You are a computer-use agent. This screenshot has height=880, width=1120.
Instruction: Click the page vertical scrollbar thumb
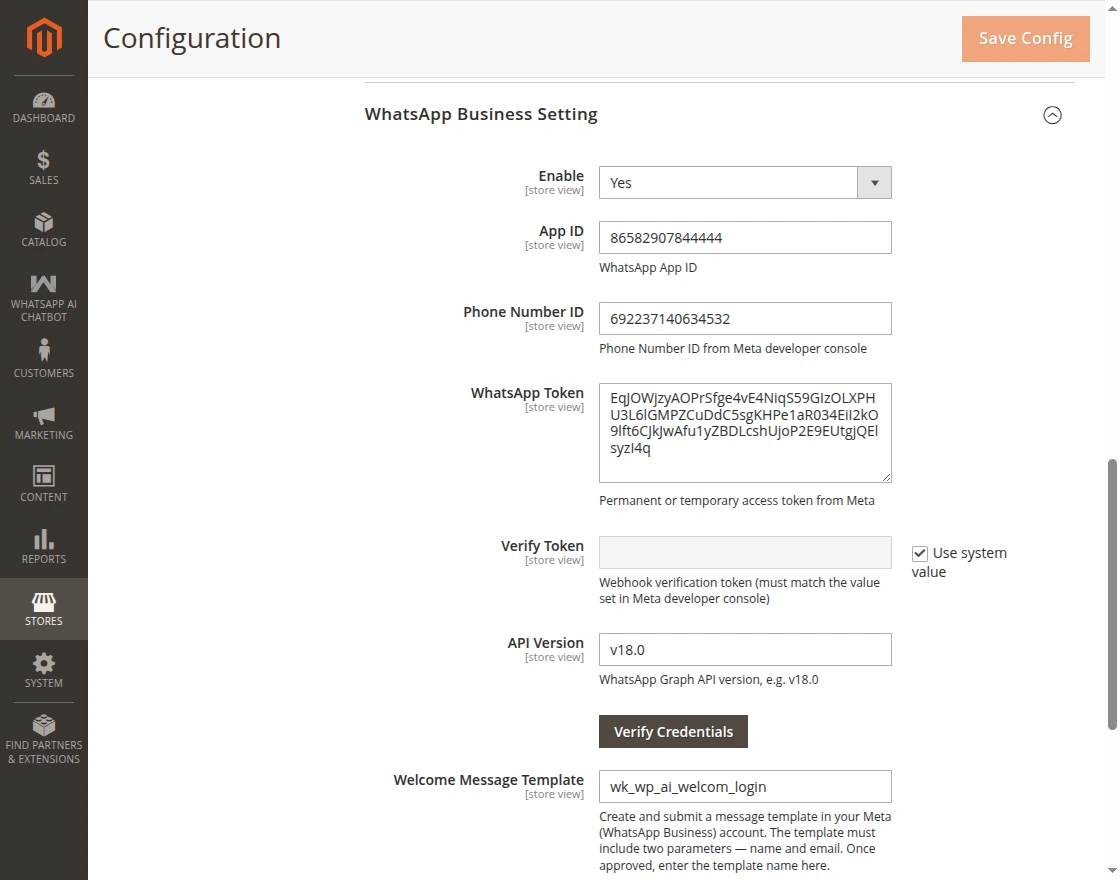[1112, 594]
